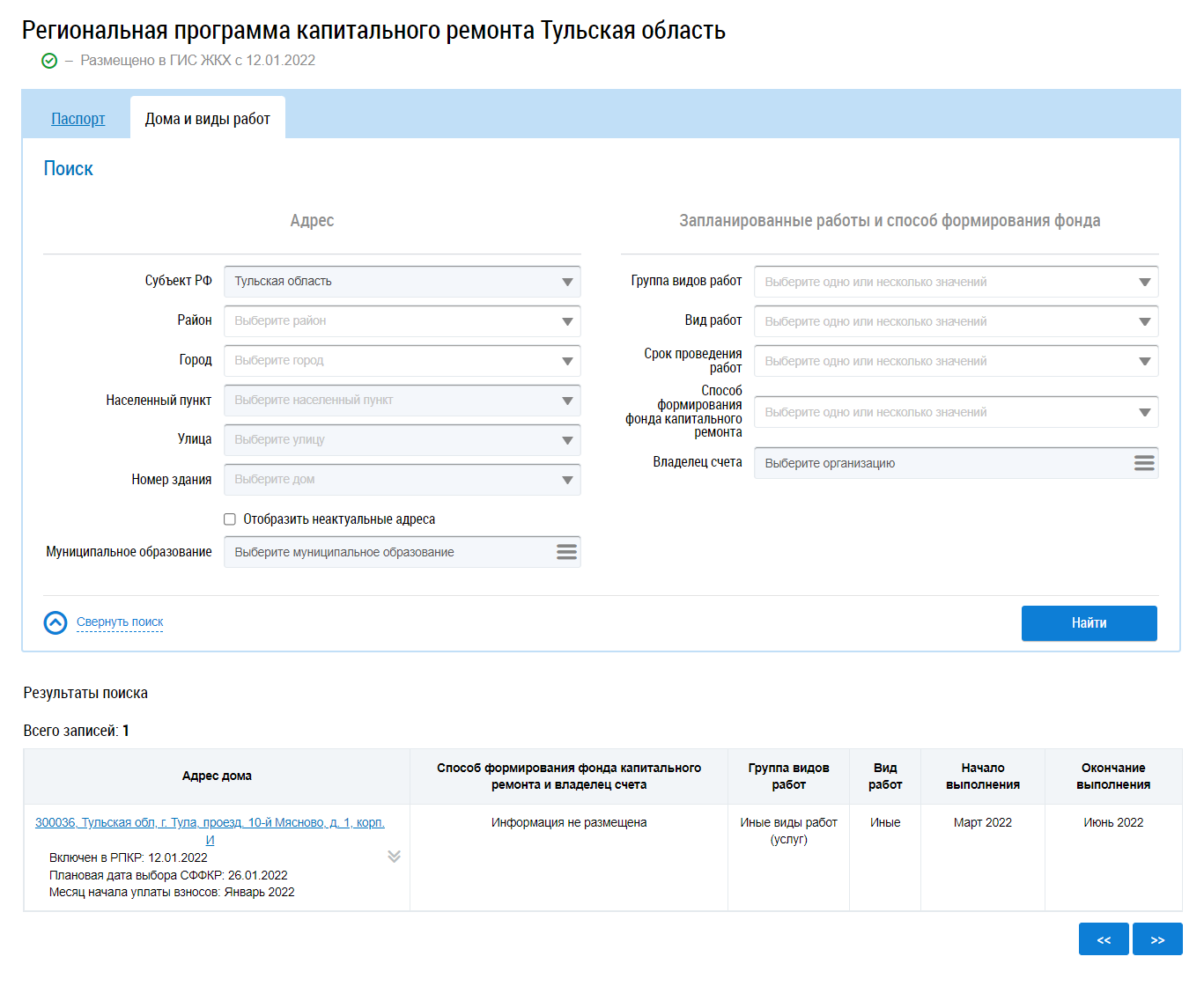Open the capital repair fund formation method dropdown
This screenshot has height=986, width=1204.
tap(956, 412)
